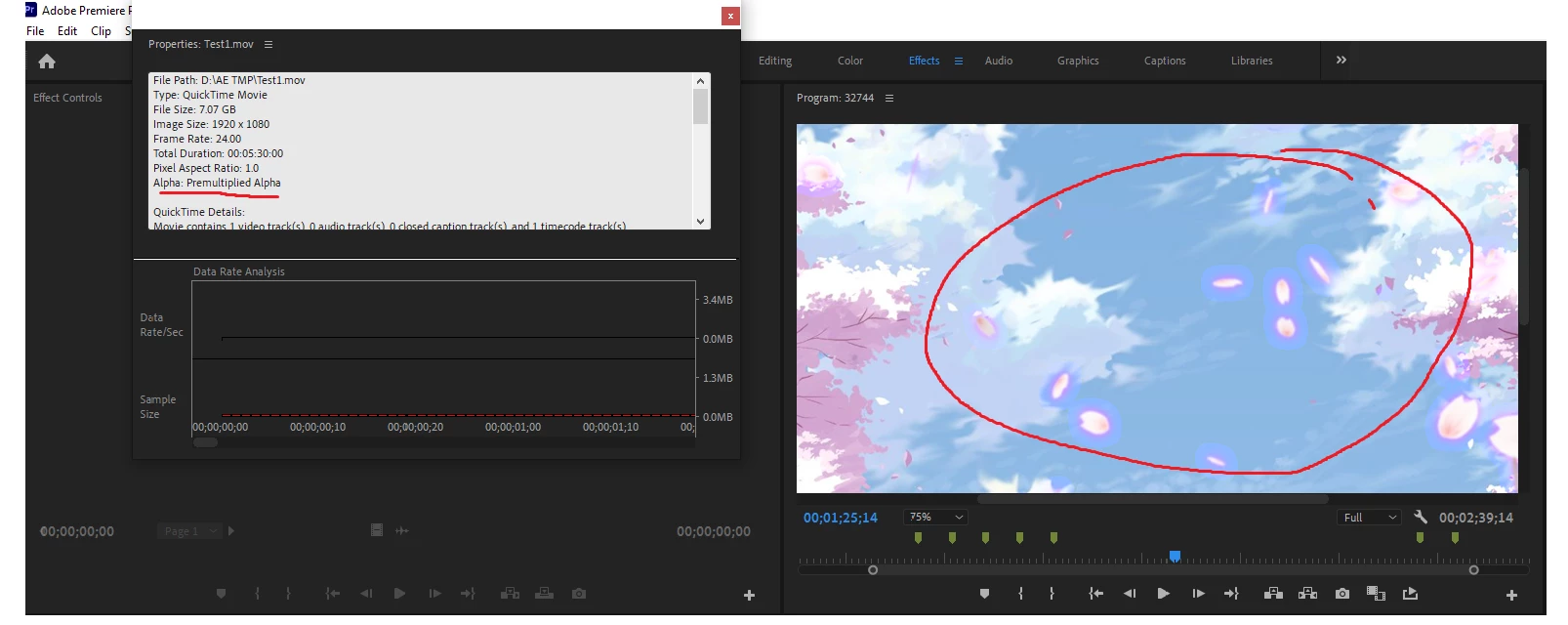
Task: Click Drag Video Only filmstrip icon
Action: tap(376, 529)
